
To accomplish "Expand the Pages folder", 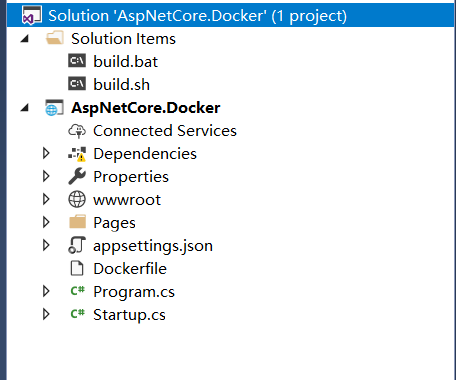I will [46, 222].
